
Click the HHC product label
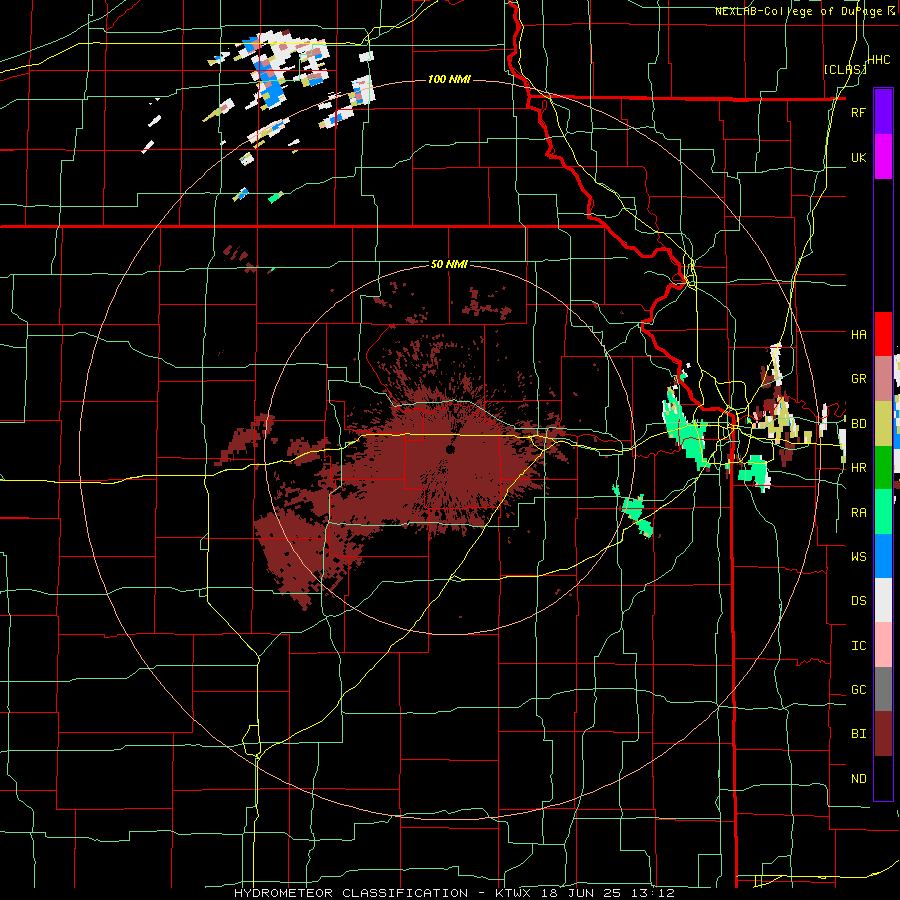(878, 60)
